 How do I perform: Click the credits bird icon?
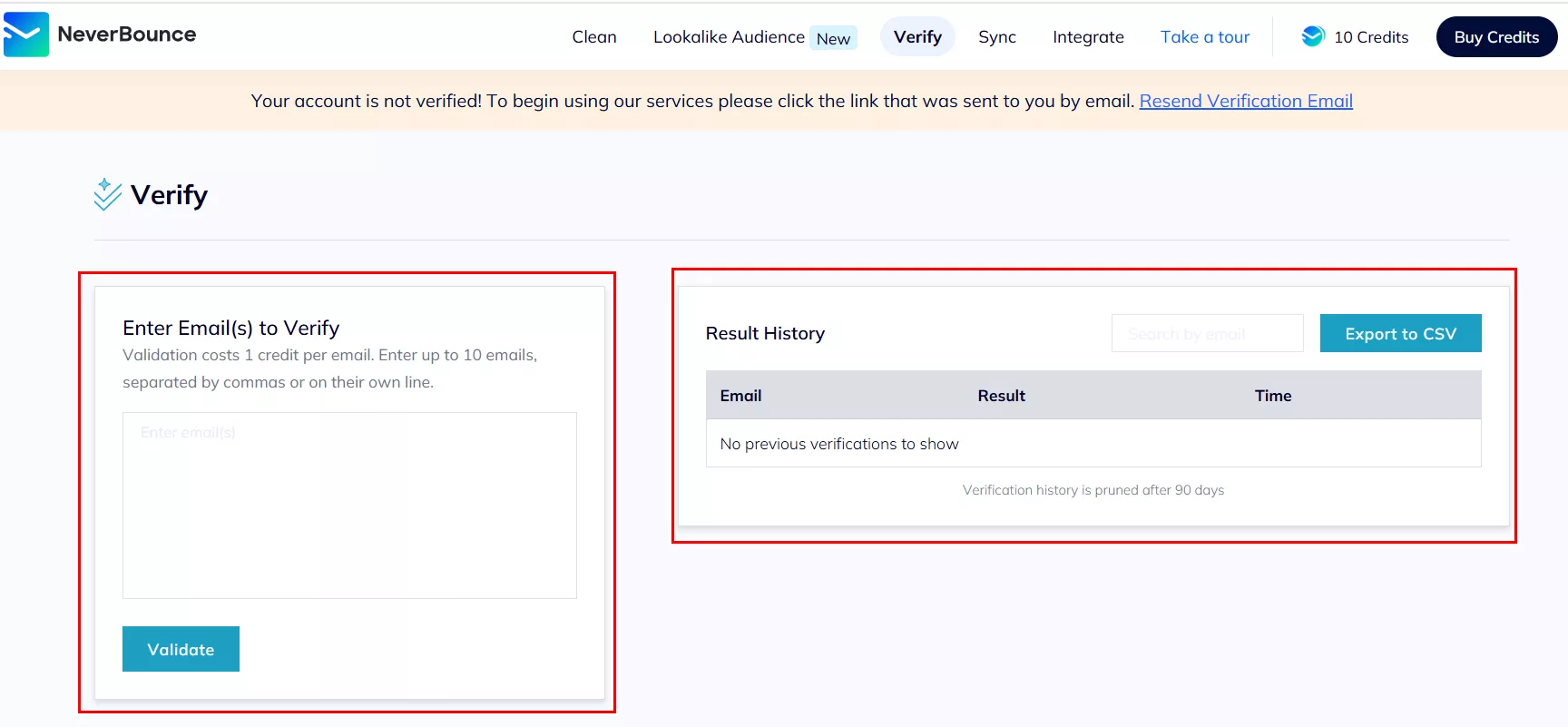[x=1313, y=36]
